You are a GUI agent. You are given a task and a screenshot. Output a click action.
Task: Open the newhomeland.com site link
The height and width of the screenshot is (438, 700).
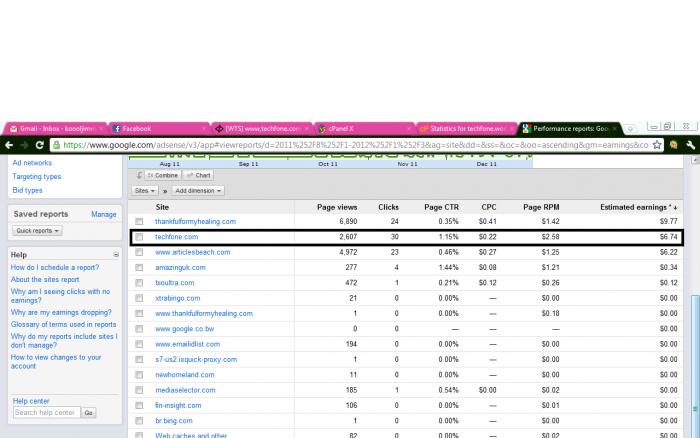[185, 375]
